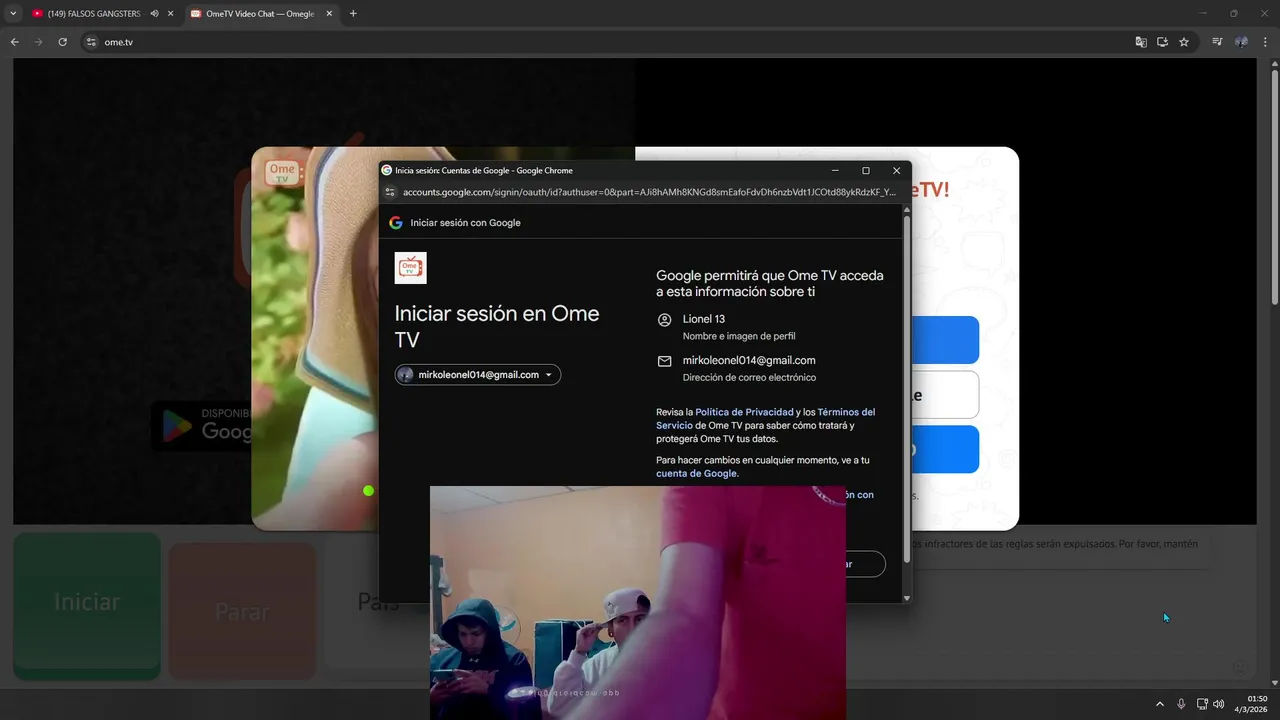This screenshot has height=720, width=1280.
Task: Open the taskbar clock and date
Action: (1251, 704)
